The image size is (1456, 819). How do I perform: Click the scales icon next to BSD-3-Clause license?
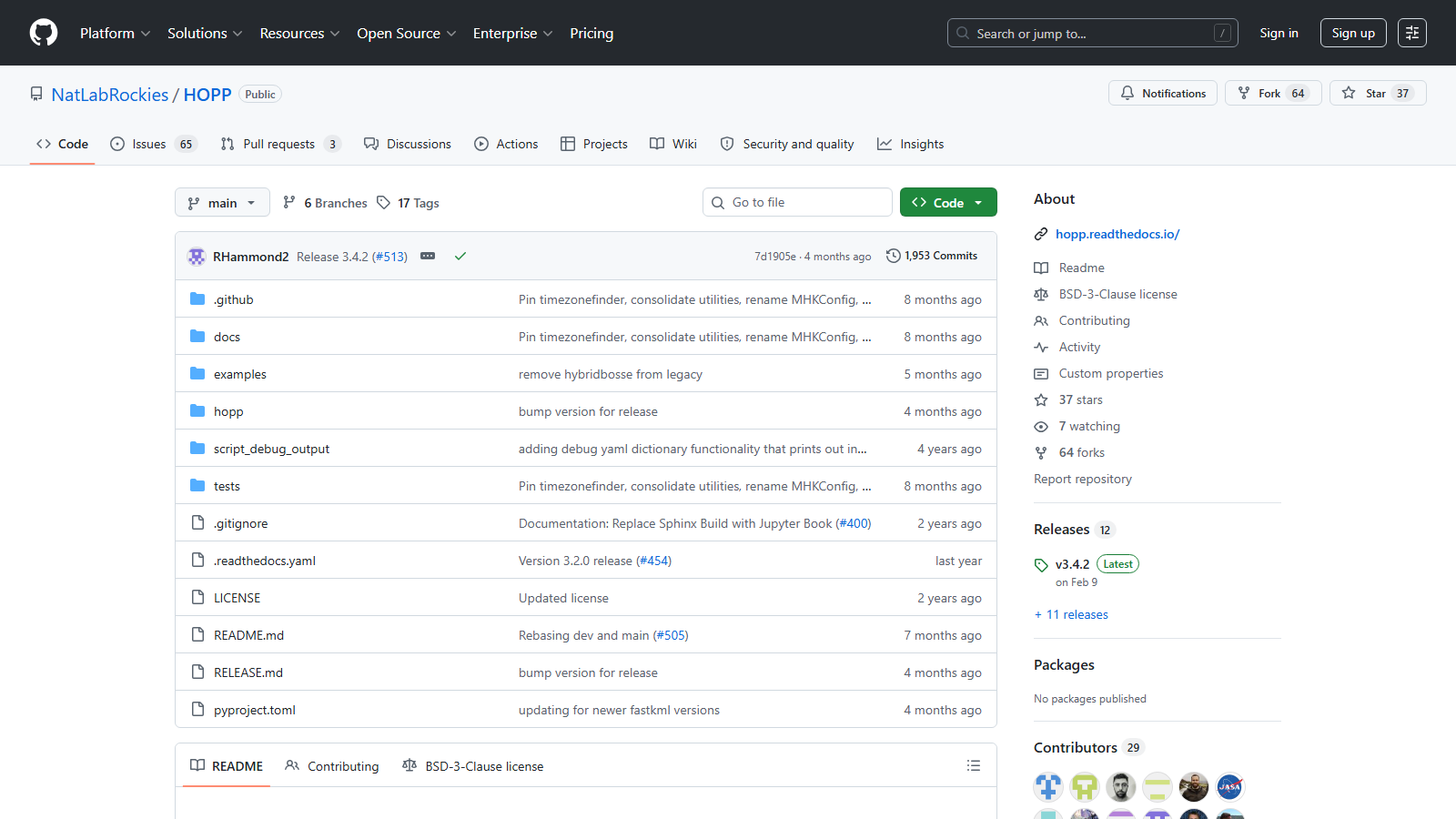coord(1041,295)
